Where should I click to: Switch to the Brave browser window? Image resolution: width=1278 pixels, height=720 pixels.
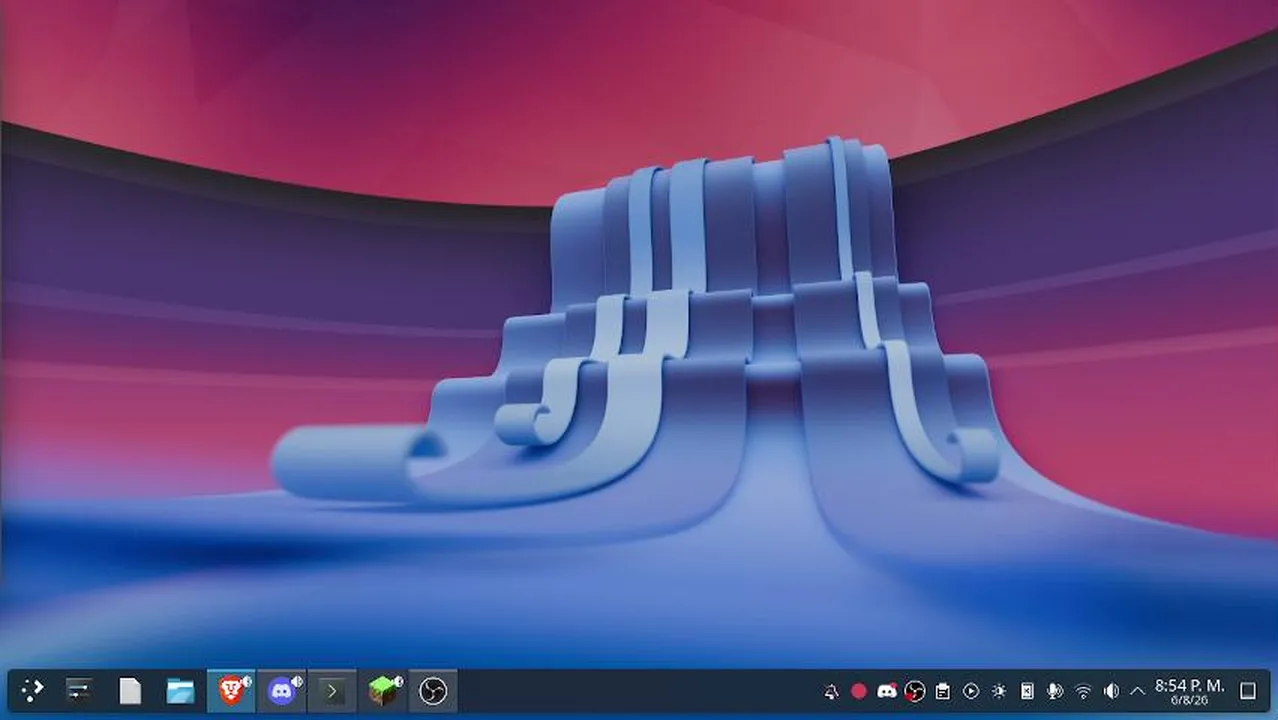(231, 691)
